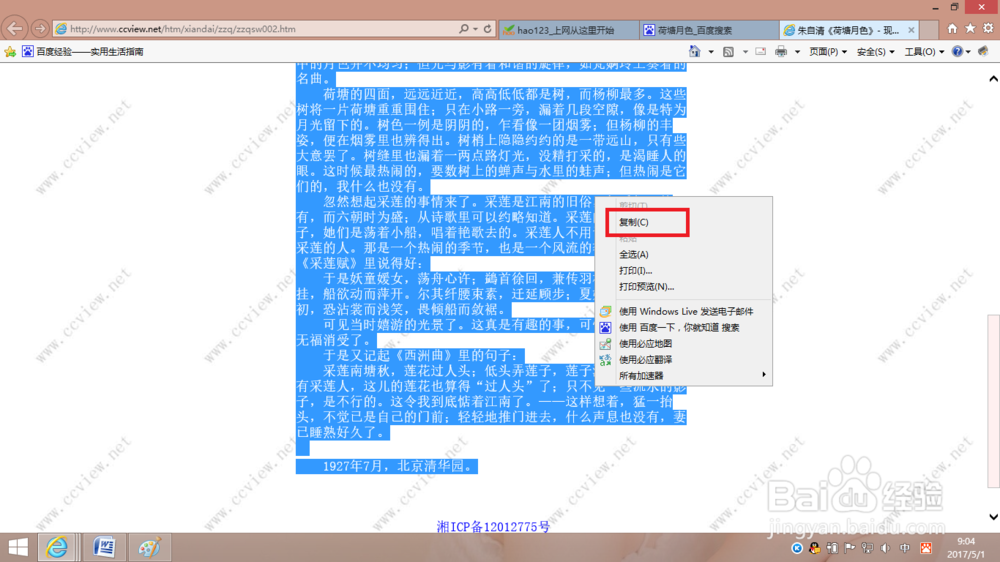Click the vertical scrollbar thumb
The width and height of the screenshot is (1000, 562).
coord(993,401)
